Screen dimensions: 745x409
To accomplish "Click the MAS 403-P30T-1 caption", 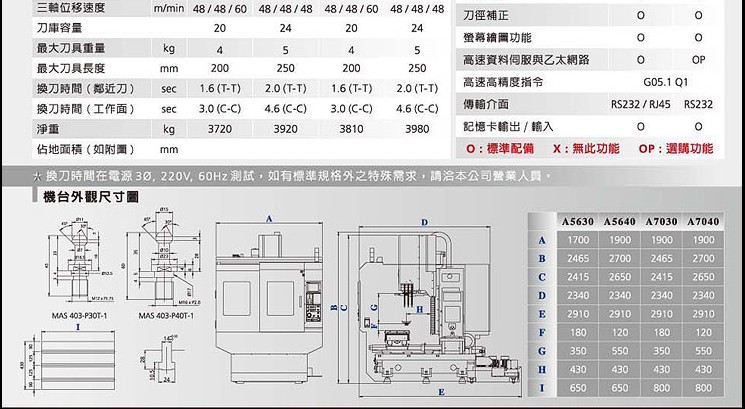I will tap(79, 315).
